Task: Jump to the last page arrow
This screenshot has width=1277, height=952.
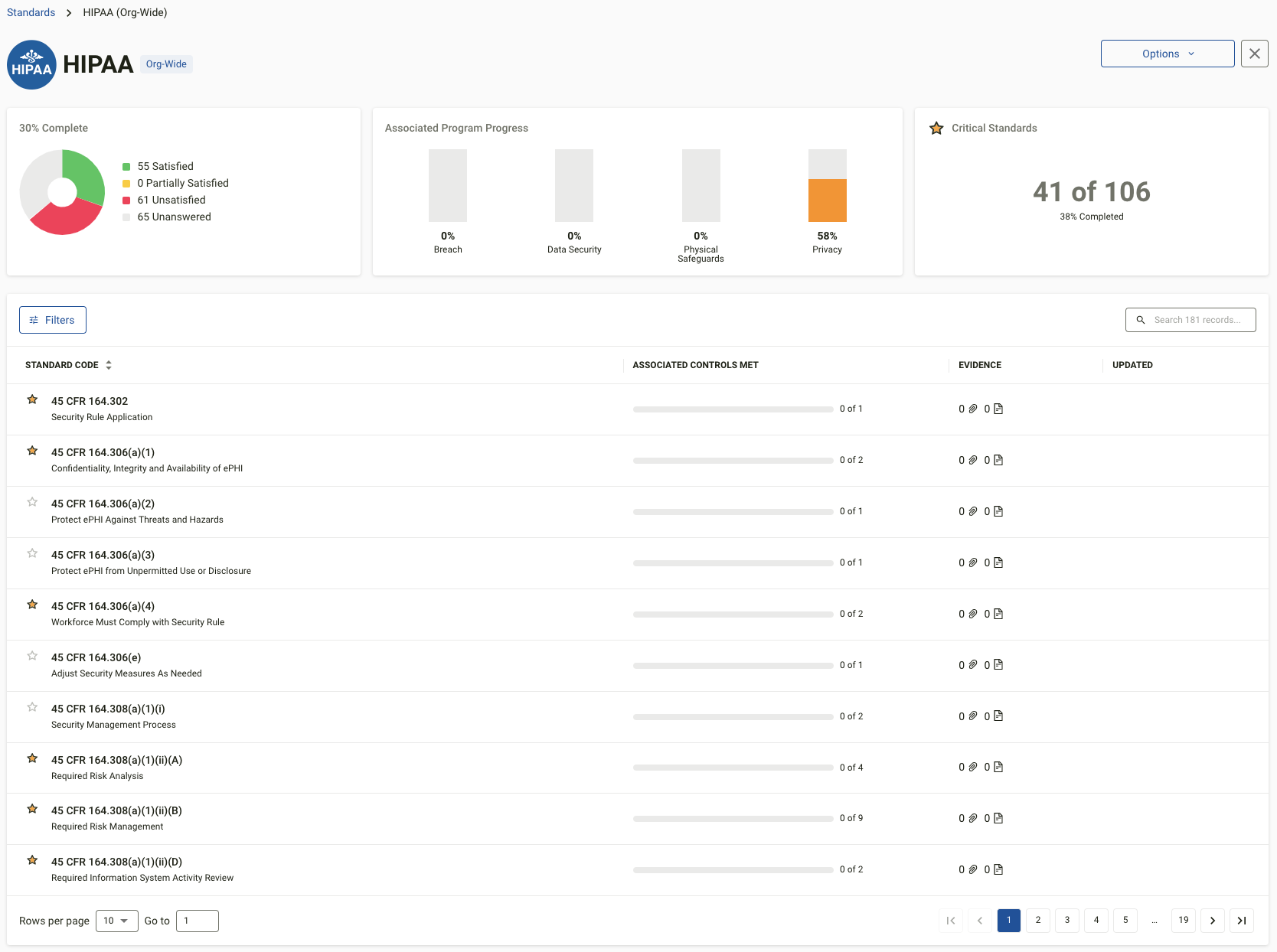Action: tap(1241, 921)
